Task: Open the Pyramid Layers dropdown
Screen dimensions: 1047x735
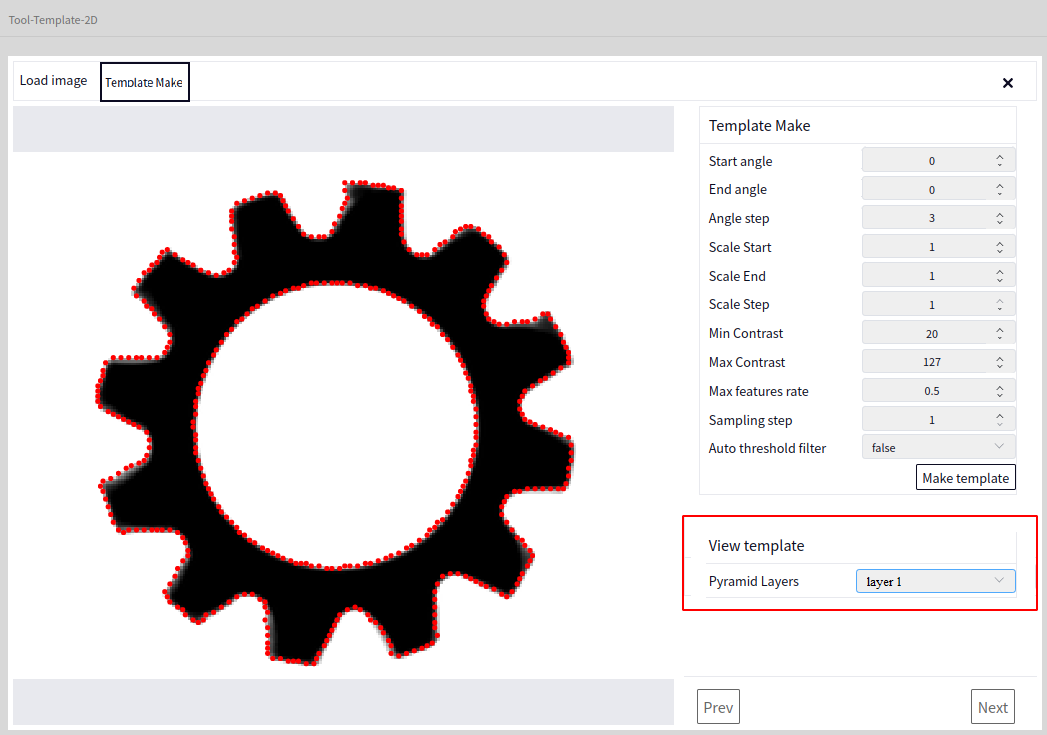Action: click(935, 581)
